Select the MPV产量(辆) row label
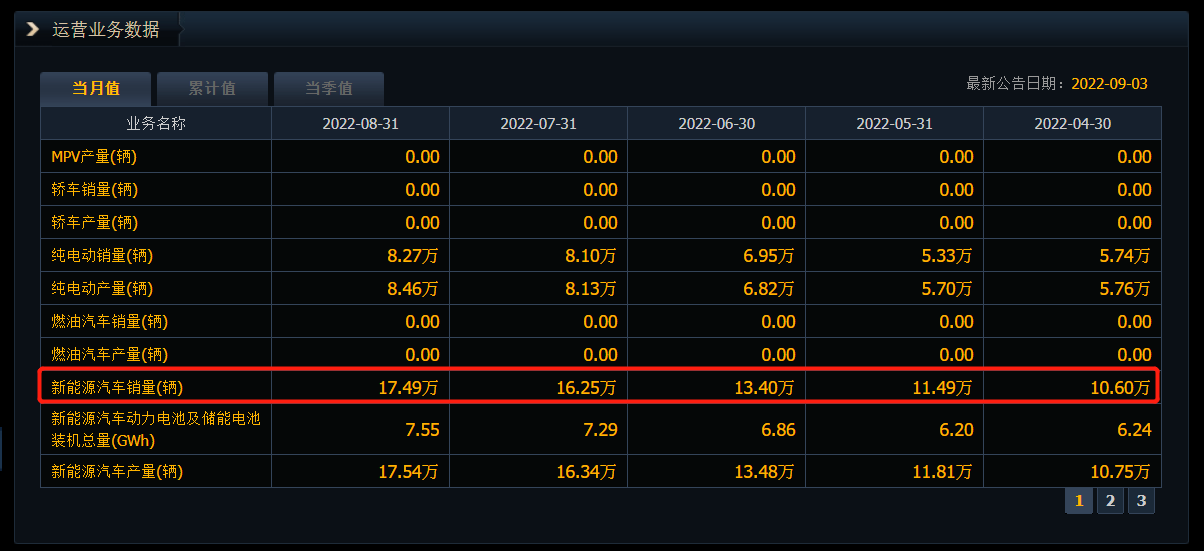This screenshot has height=551, width=1204. pyautogui.click(x=94, y=157)
